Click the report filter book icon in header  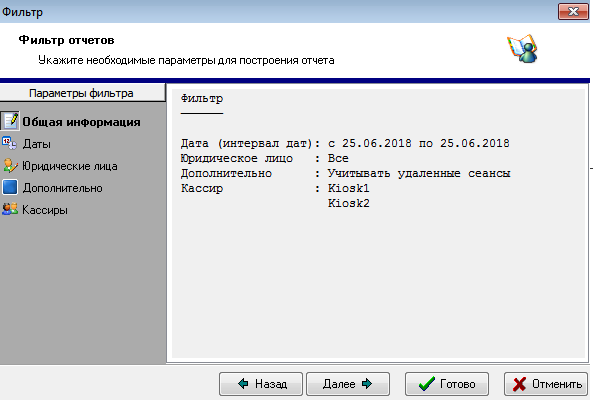pyautogui.click(x=523, y=49)
